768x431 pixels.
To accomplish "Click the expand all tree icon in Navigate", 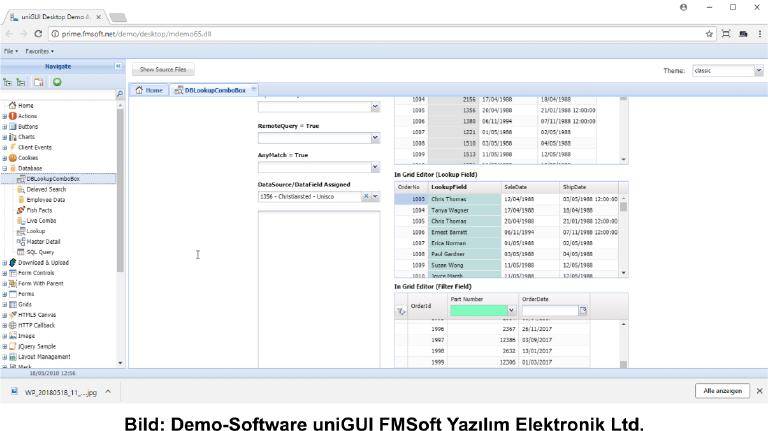I will tap(8, 82).
